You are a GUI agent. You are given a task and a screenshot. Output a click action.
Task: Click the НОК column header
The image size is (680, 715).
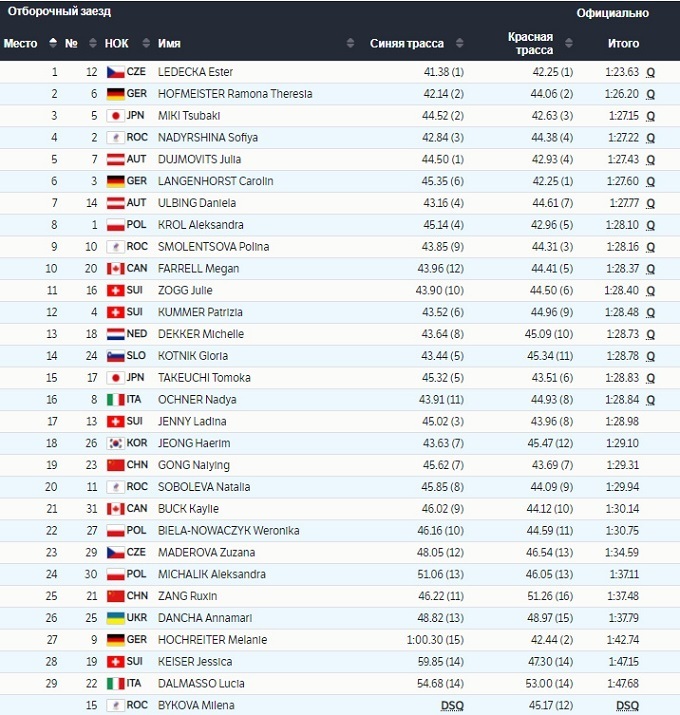point(117,43)
